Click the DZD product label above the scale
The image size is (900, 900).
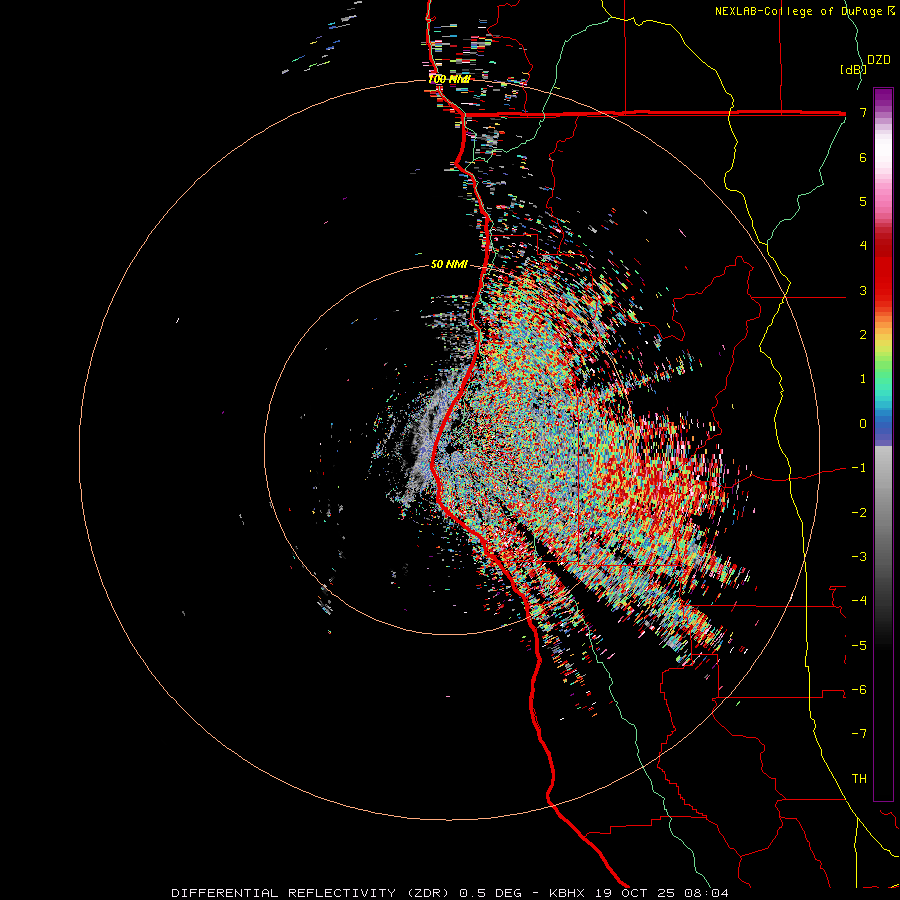point(879,60)
